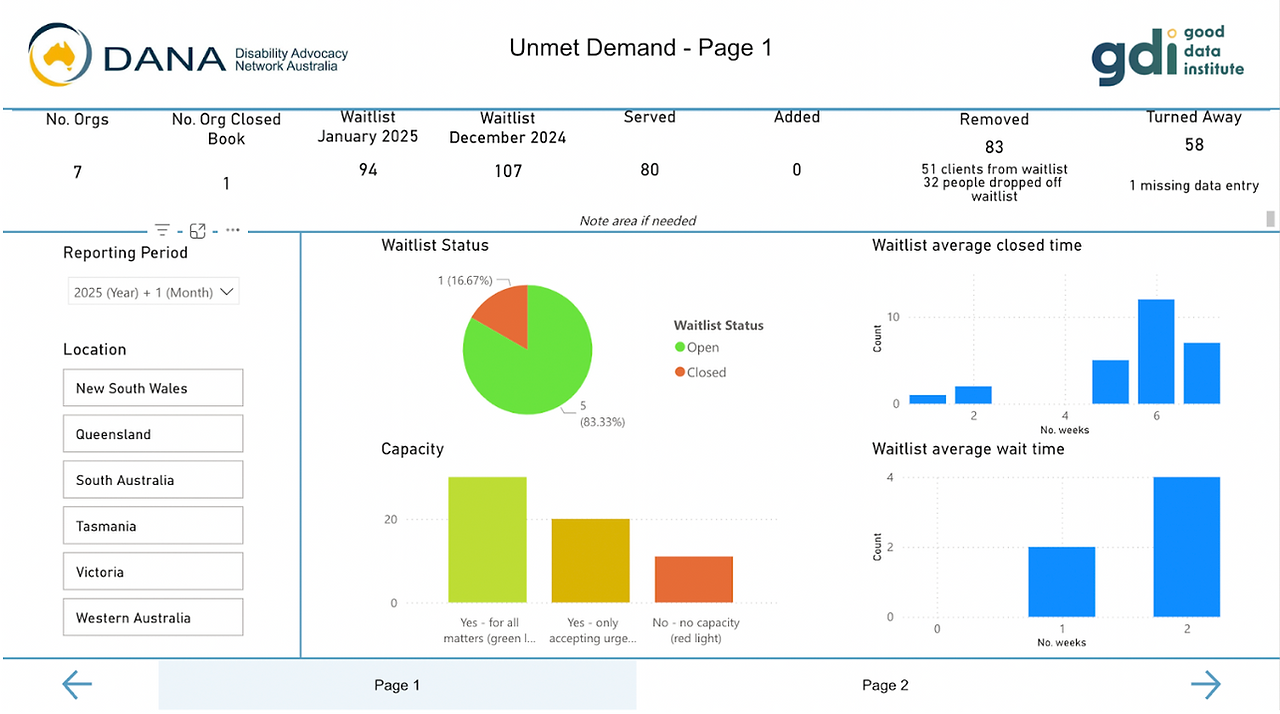Go to the previous page with the left arrow
The width and height of the screenshot is (1280, 714).
pos(77,685)
